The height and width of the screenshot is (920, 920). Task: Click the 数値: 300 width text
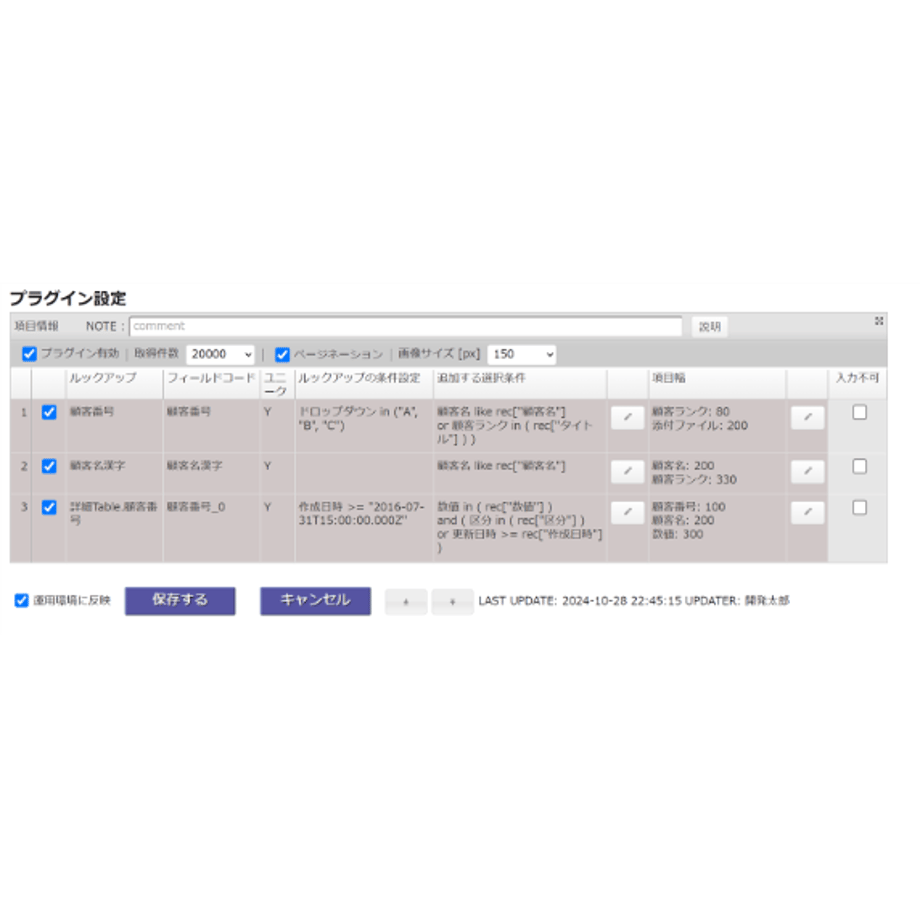point(678,534)
